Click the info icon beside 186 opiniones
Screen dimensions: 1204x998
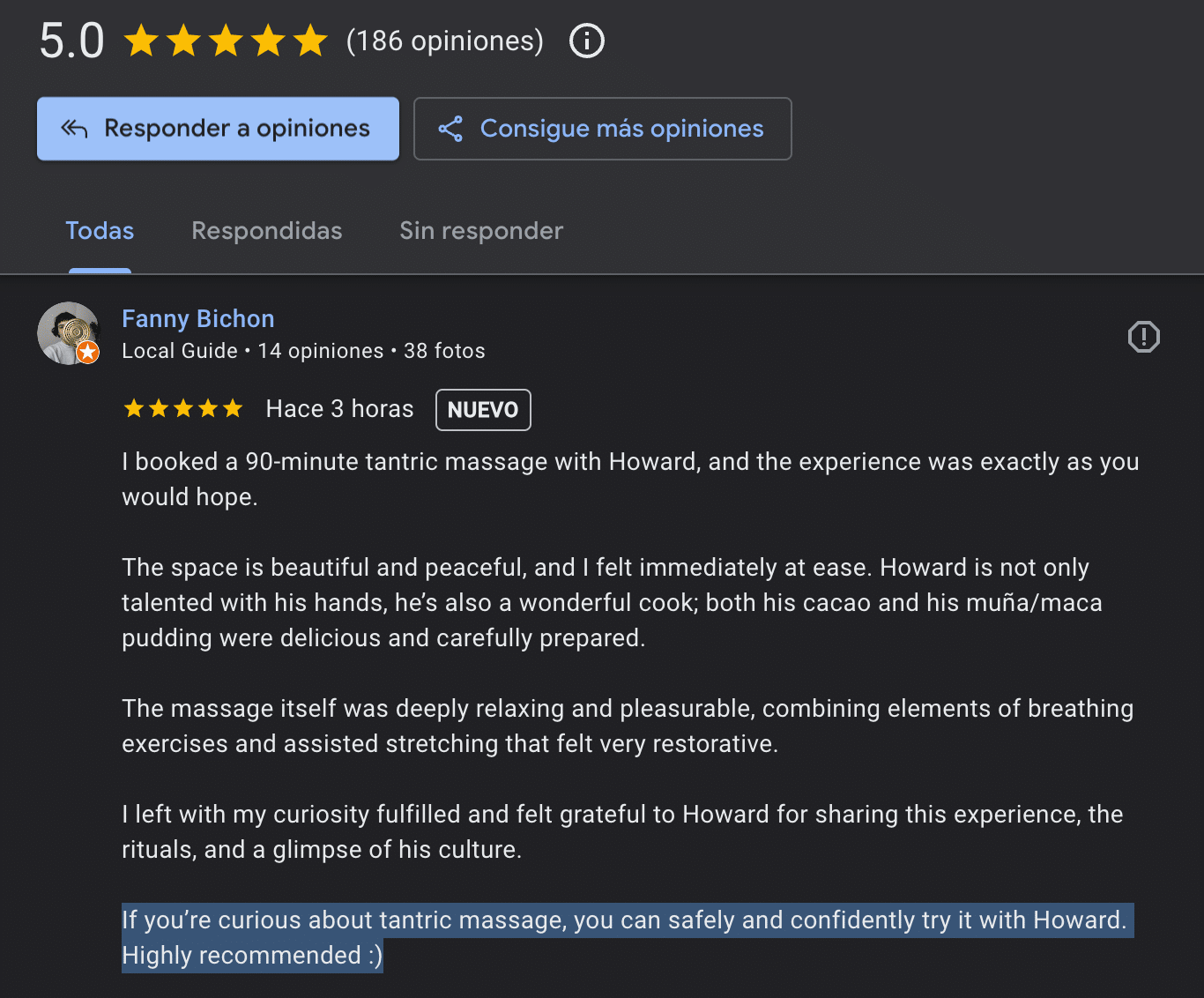[x=586, y=41]
